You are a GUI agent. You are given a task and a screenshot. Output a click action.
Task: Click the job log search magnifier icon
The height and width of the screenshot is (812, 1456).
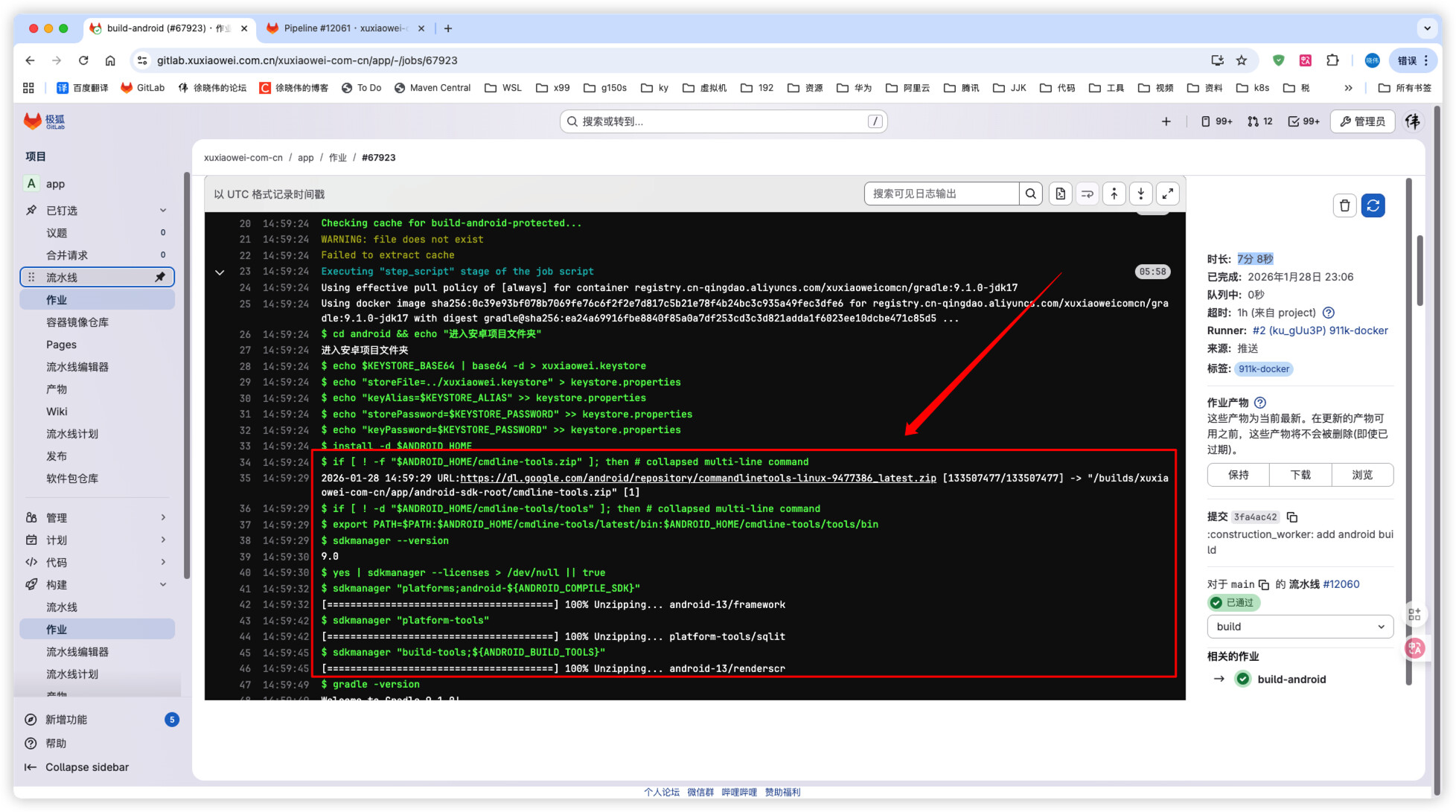pyautogui.click(x=1030, y=194)
